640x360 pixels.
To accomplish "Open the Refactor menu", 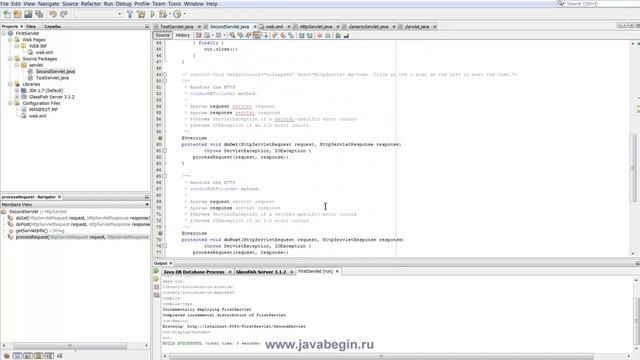I will [x=91, y=4].
